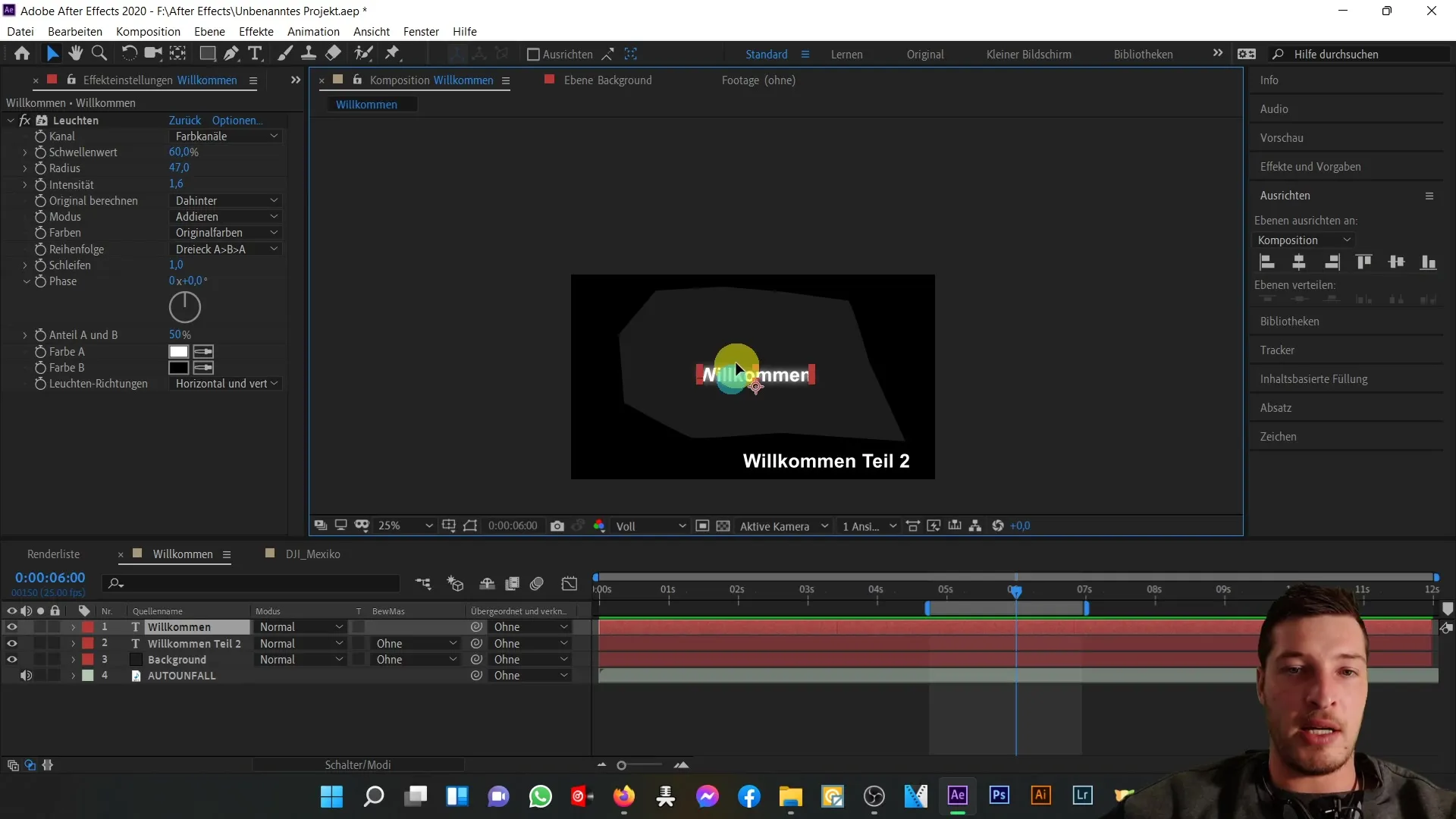The height and width of the screenshot is (819, 1456).
Task: Click the Farbe A white color swatch
Action: click(x=179, y=352)
